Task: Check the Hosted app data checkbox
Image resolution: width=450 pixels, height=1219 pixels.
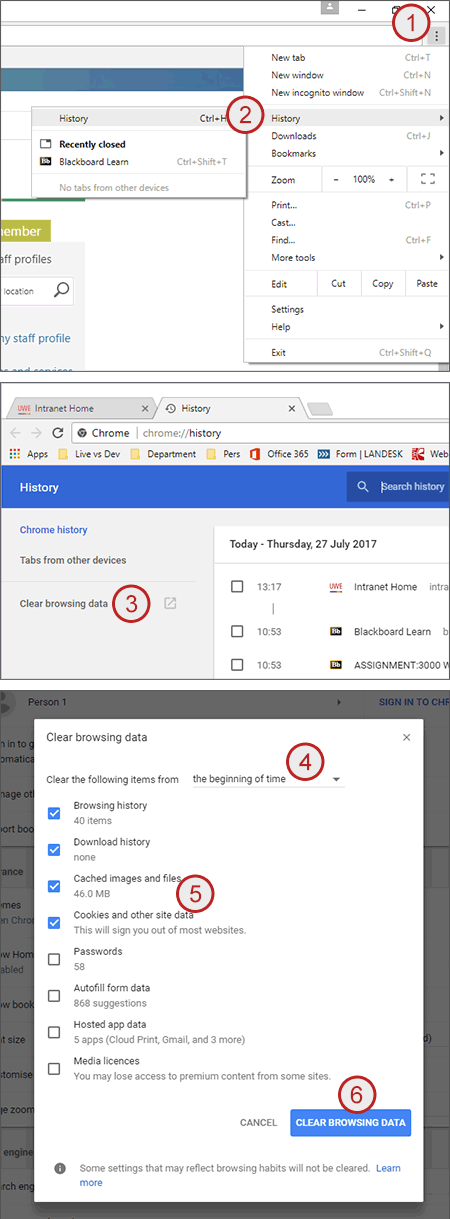Action: coord(54,1032)
